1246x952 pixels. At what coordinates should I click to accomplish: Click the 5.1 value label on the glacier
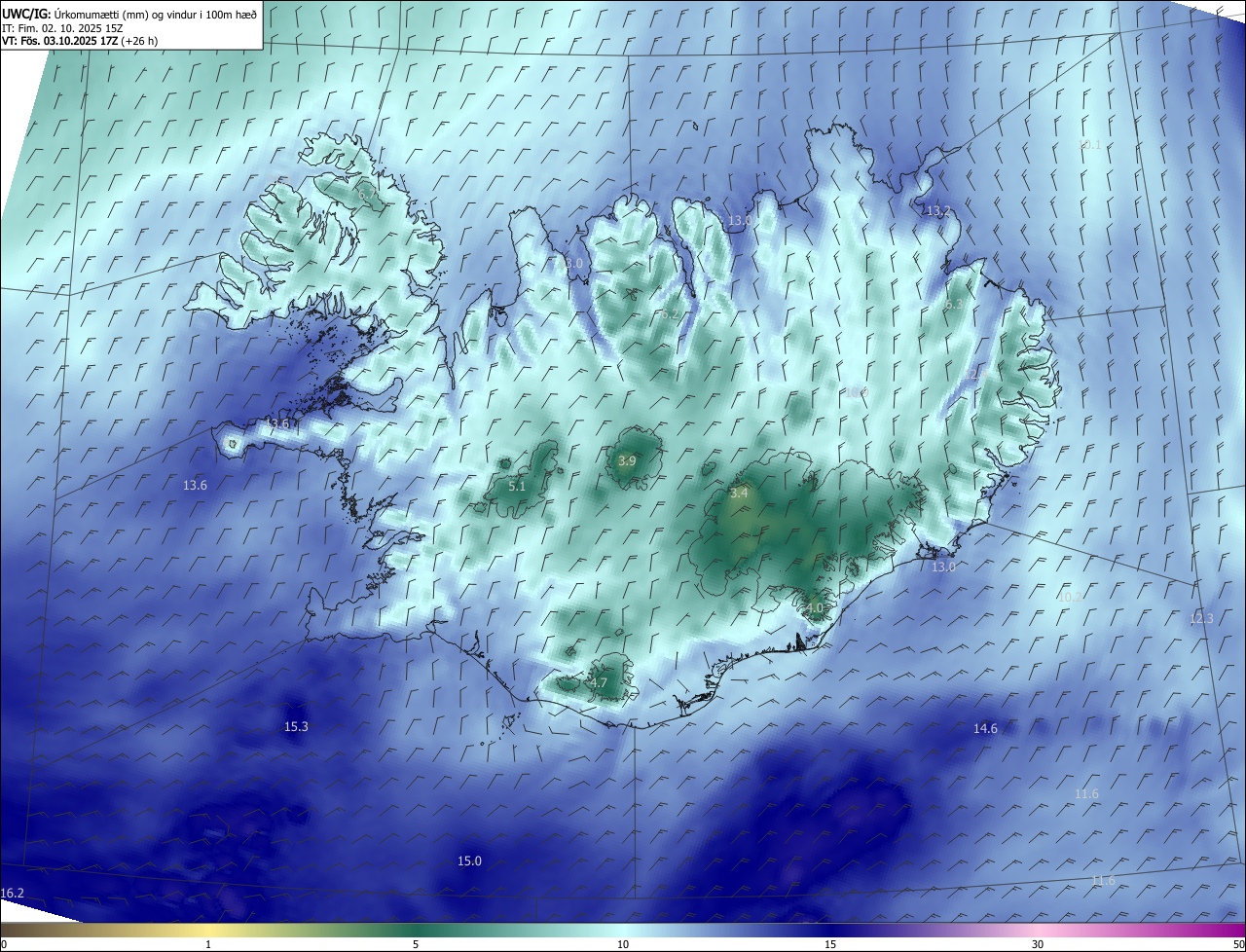tap(517, 486)
